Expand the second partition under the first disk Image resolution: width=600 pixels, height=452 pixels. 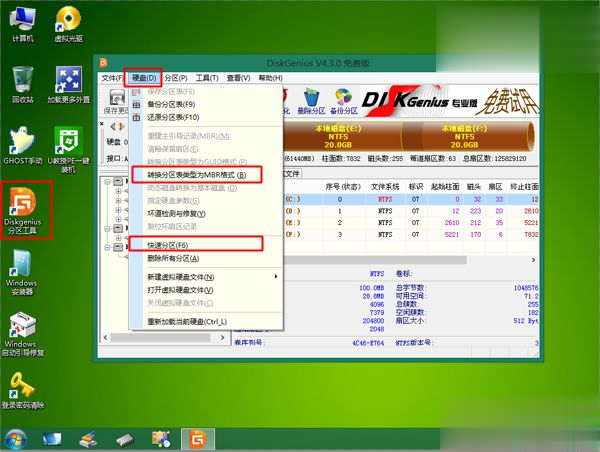coord(118,200)
